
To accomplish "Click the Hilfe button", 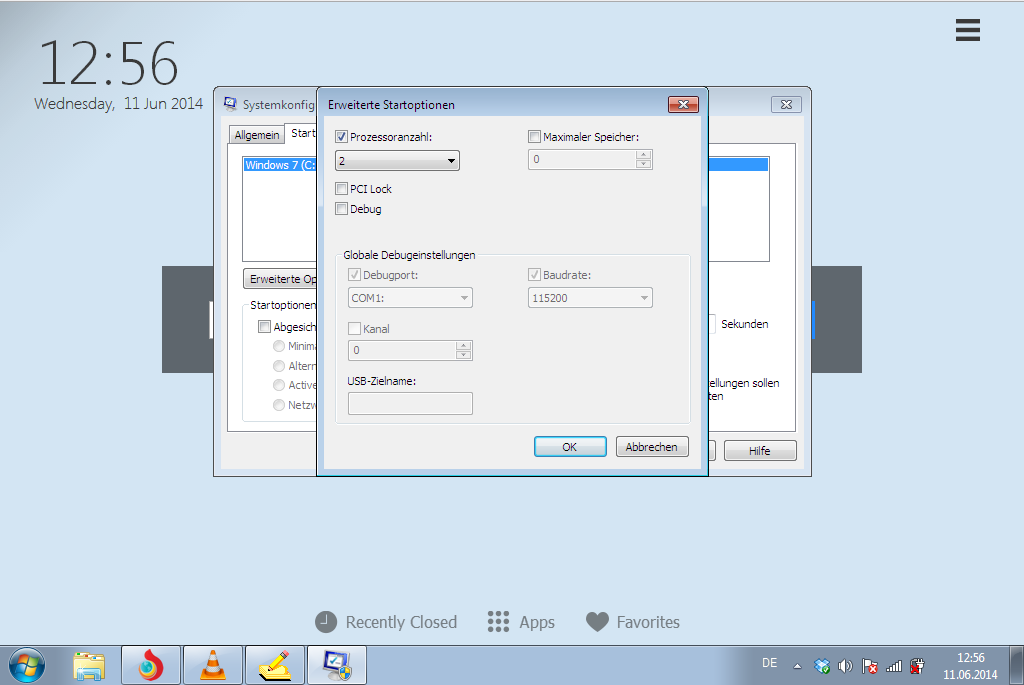I will (x=760, y=451).
